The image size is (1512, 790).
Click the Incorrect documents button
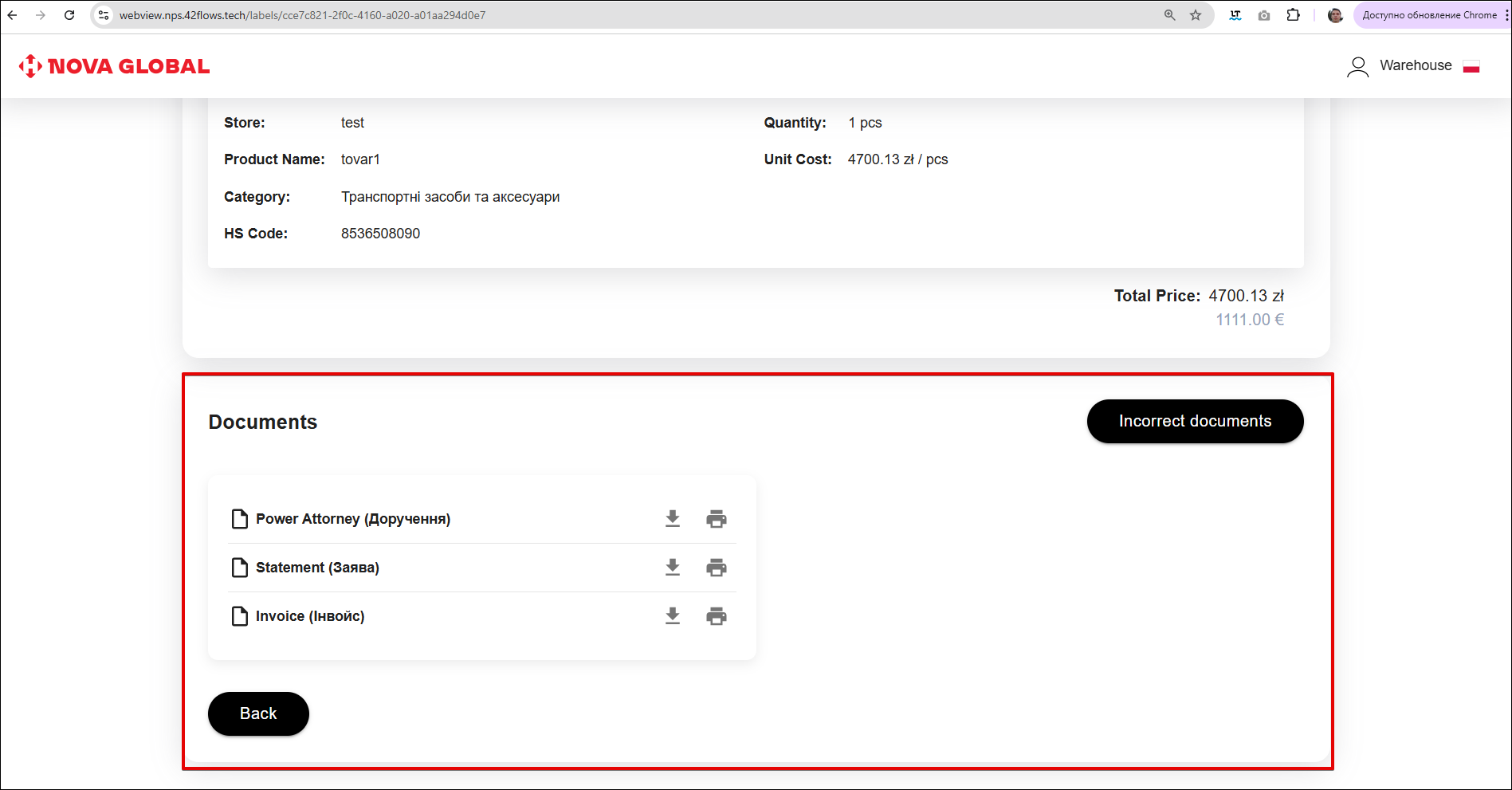pyautogui.click(x=1194, y=421)
